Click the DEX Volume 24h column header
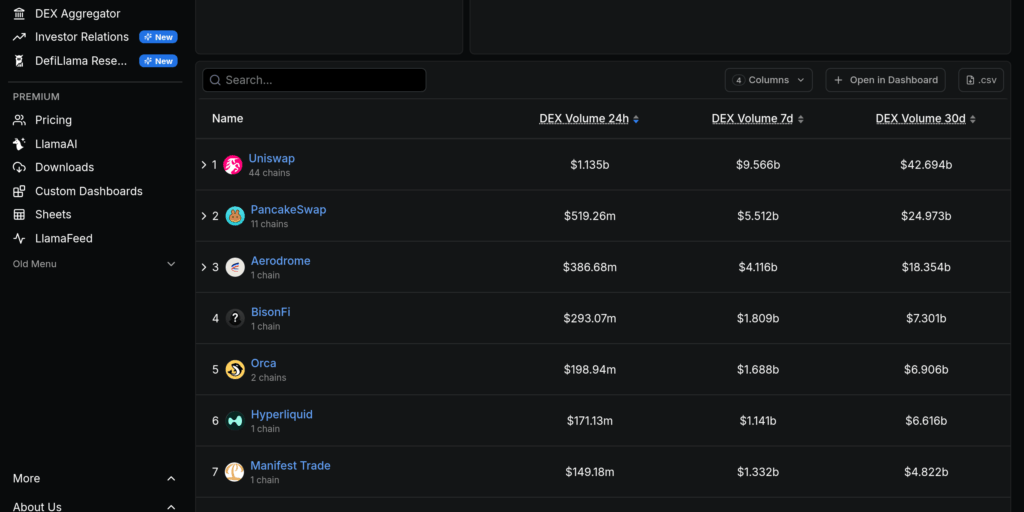The height and width of the screenshot is (512, 1024). tap(584, 119)
